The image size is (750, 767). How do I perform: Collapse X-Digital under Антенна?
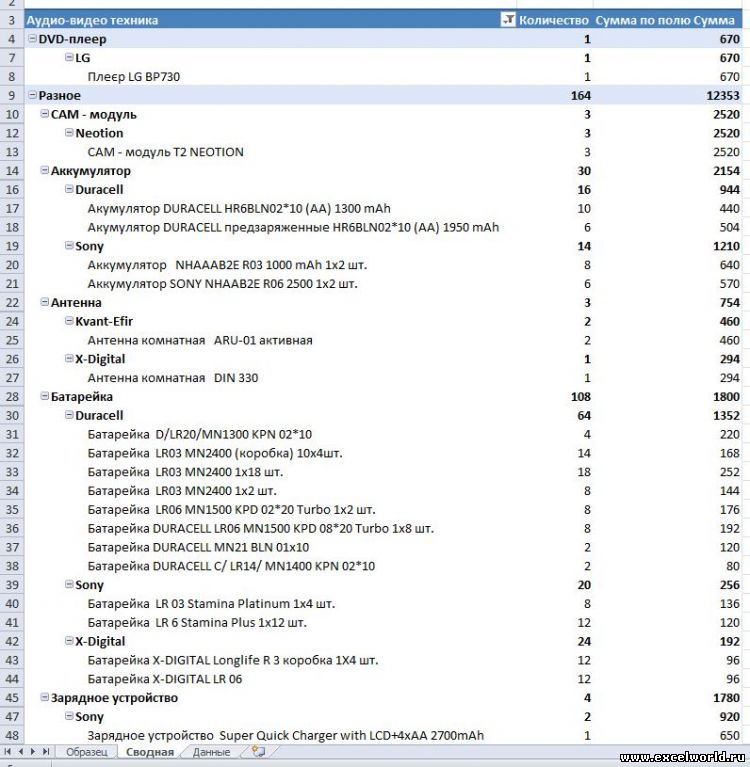69,359
